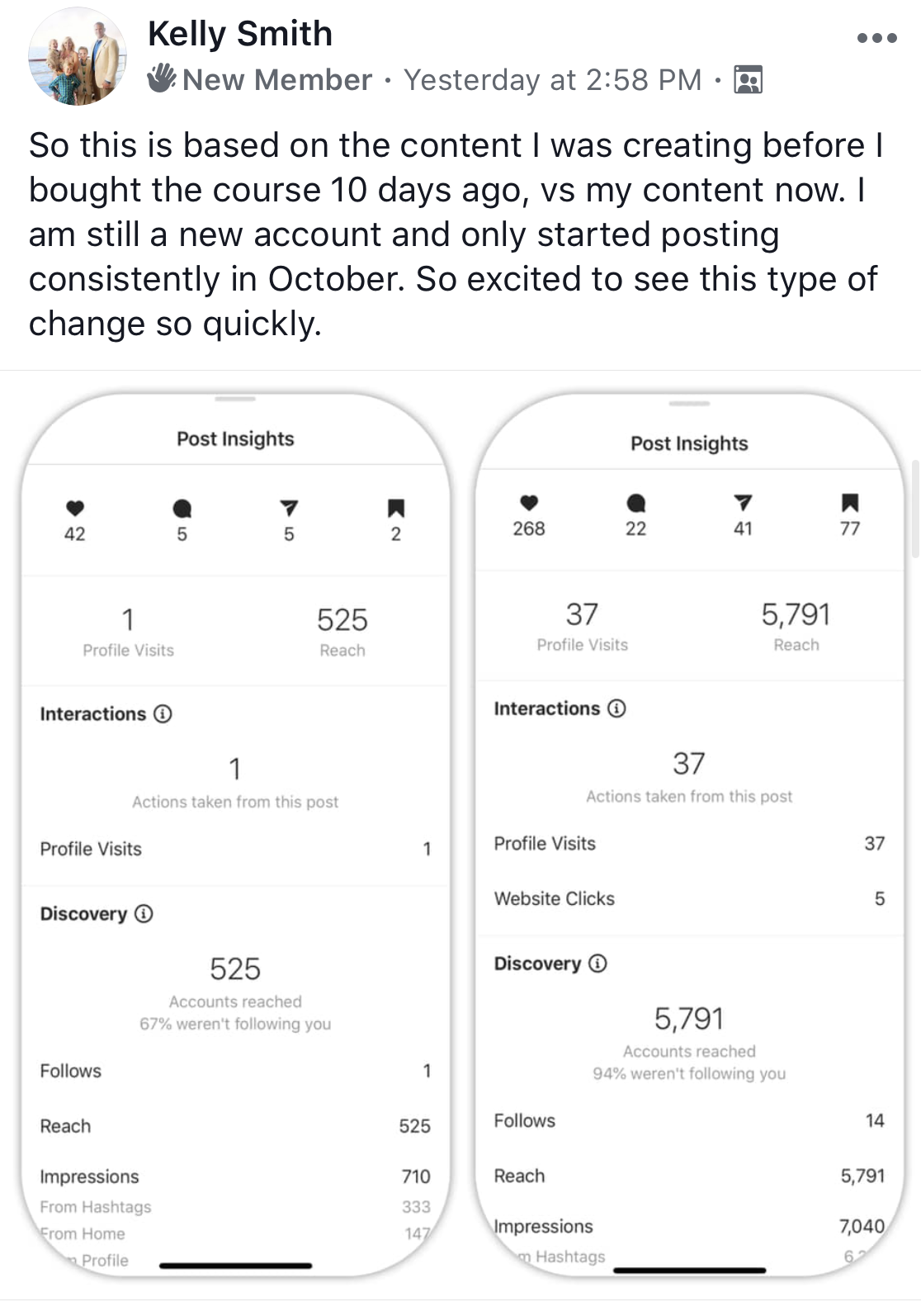
Task: Open the right screenshot showing 5,791 Reach
Action: [x=690, y=836]
